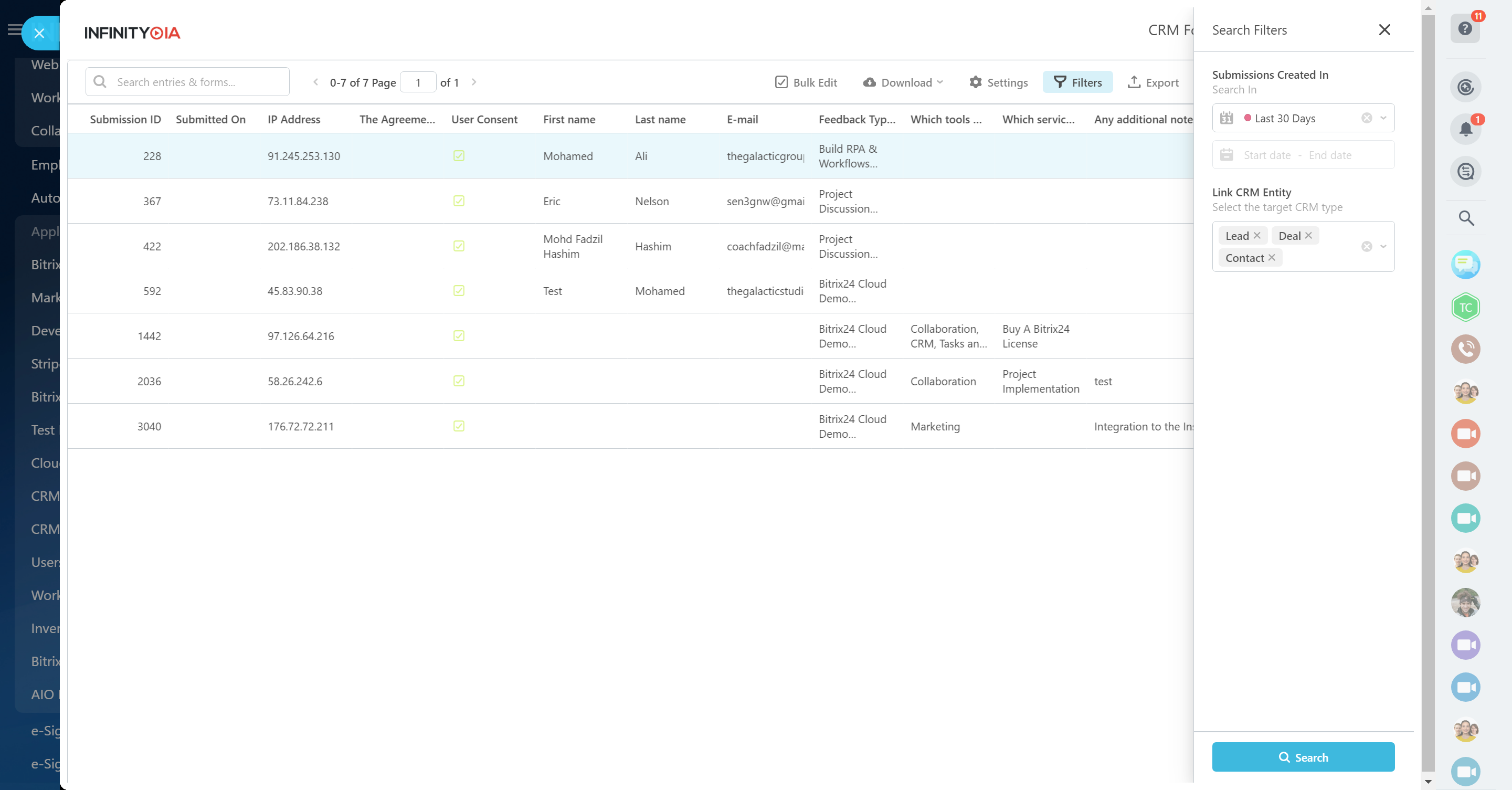Open the Filters toolbar item
The image size is (1512, 790).
point(1077,82)
